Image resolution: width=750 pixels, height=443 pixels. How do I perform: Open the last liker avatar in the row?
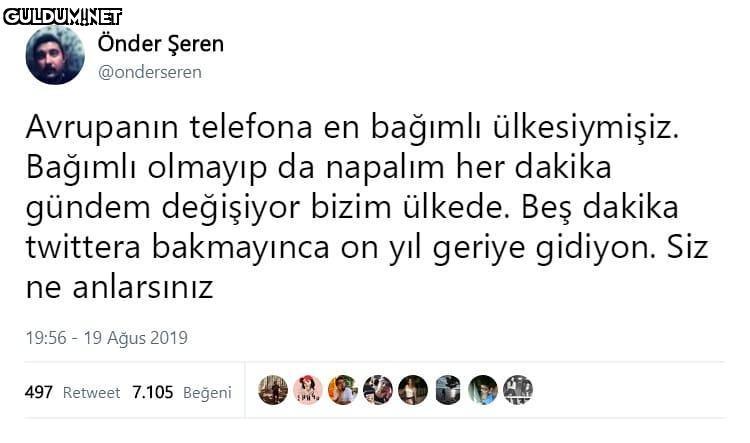click(x=518, y=390)
